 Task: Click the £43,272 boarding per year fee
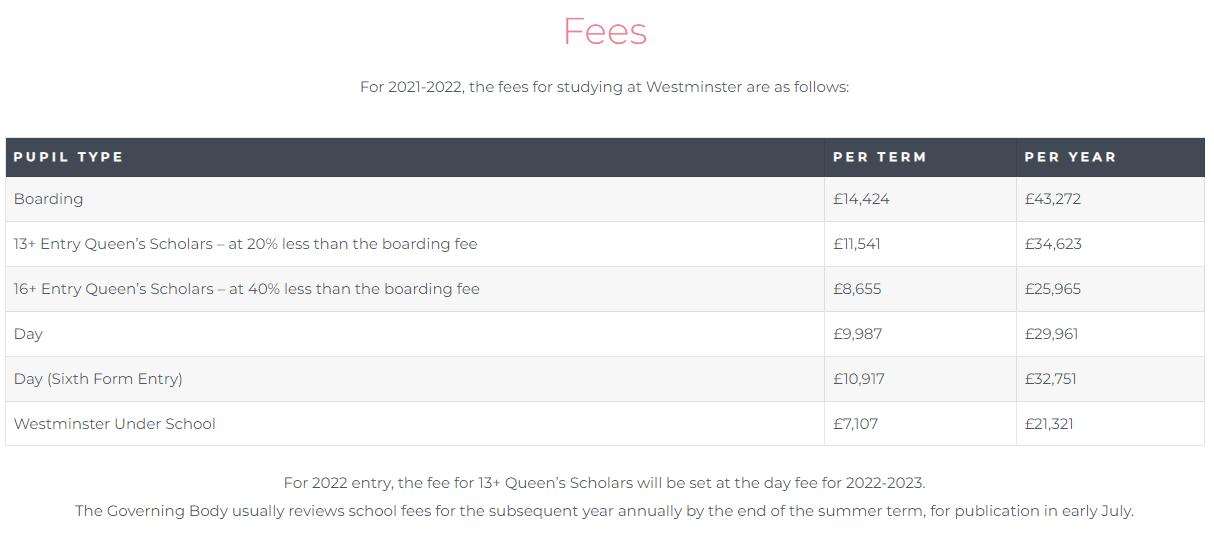click(x=1053, y=199)
